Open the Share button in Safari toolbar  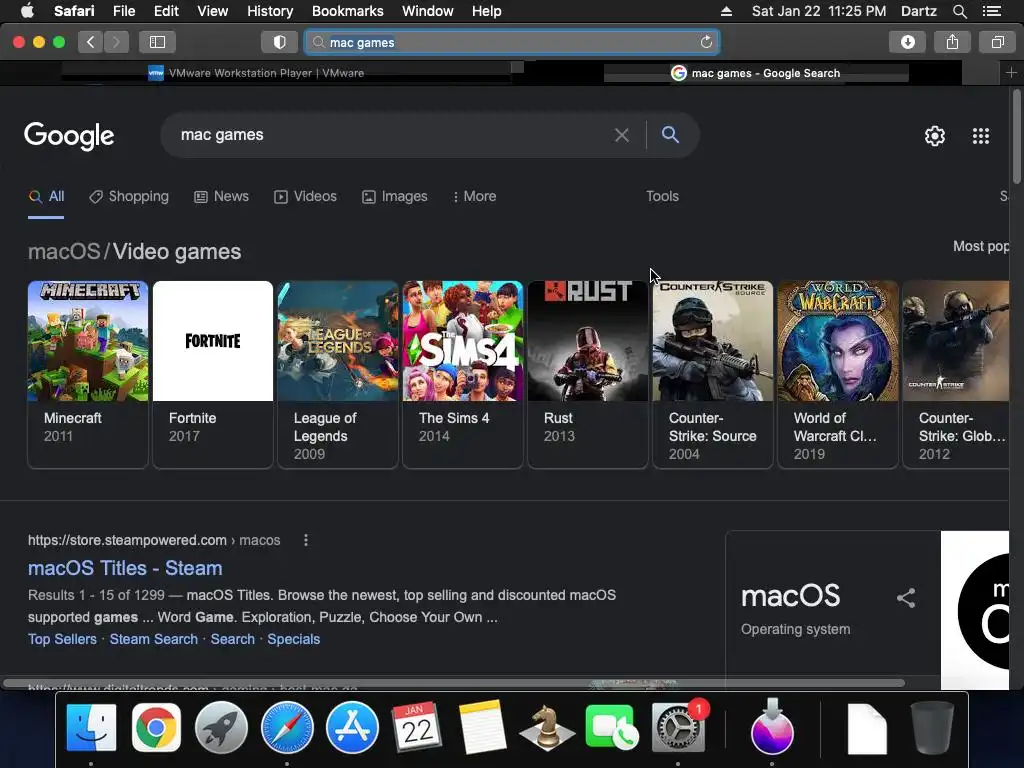(952, 42)
